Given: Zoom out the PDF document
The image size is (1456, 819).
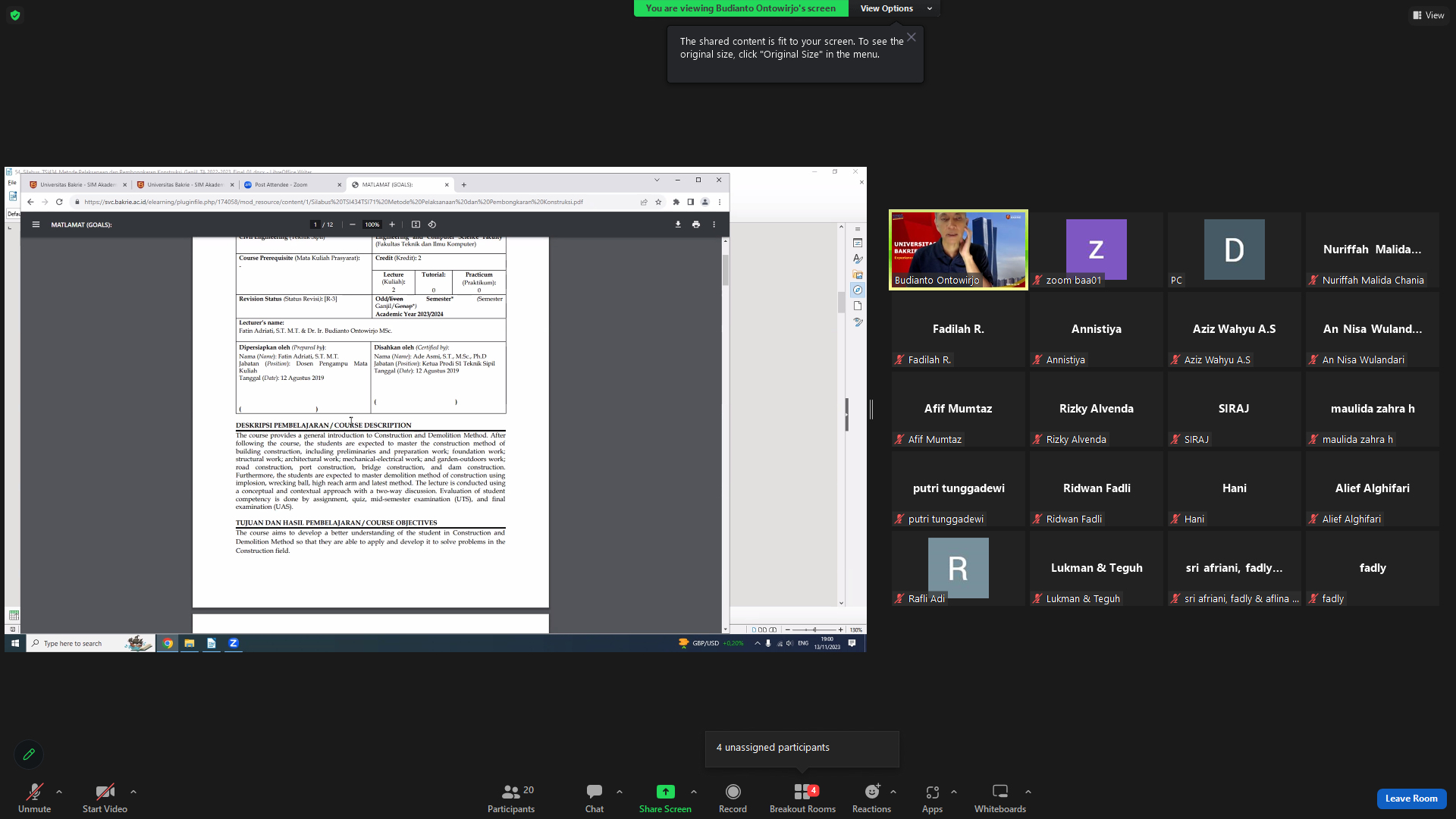Looking at the screenshot, I should (x=353, y=224).
